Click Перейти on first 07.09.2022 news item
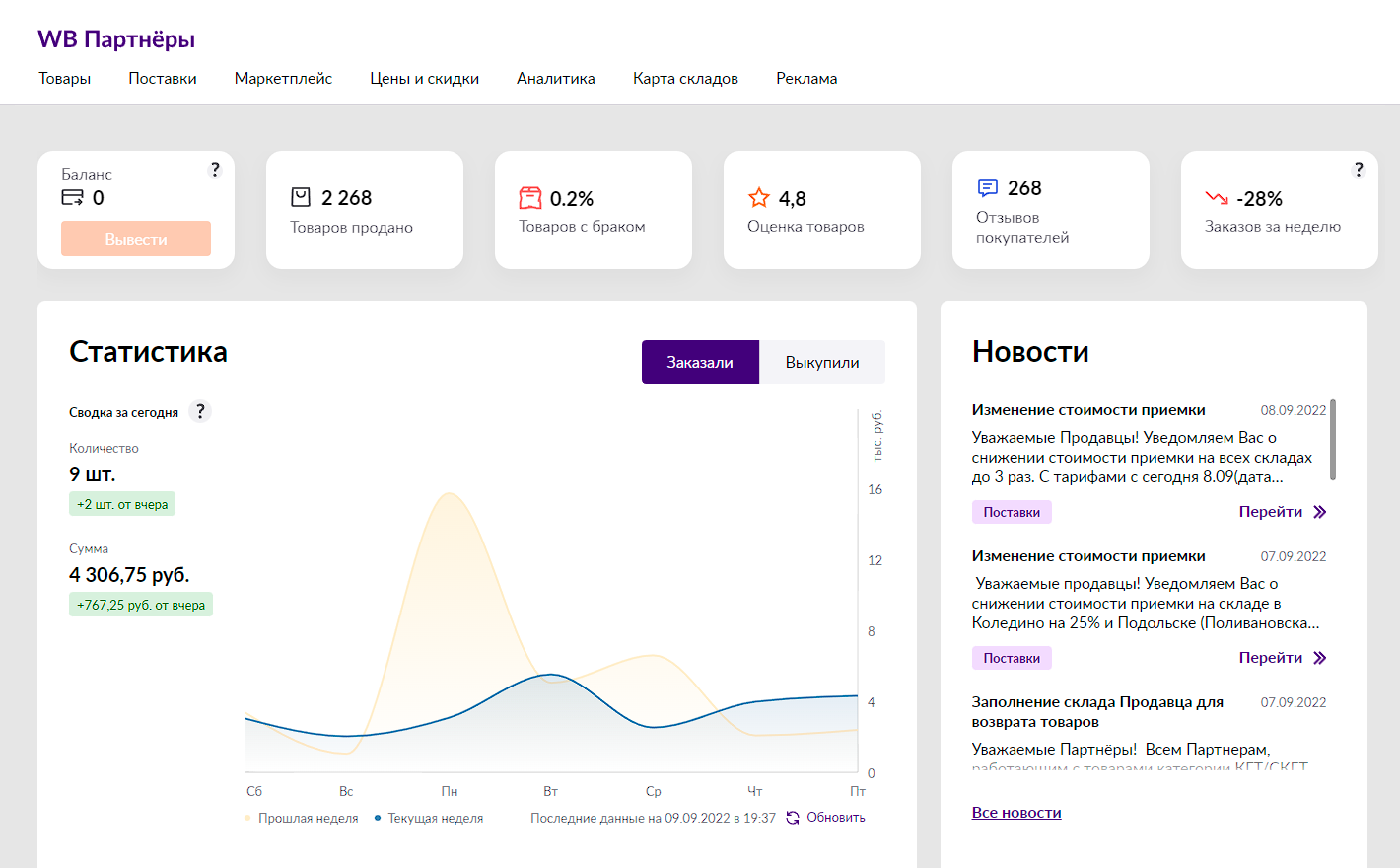 click(x=1271, y=658)
